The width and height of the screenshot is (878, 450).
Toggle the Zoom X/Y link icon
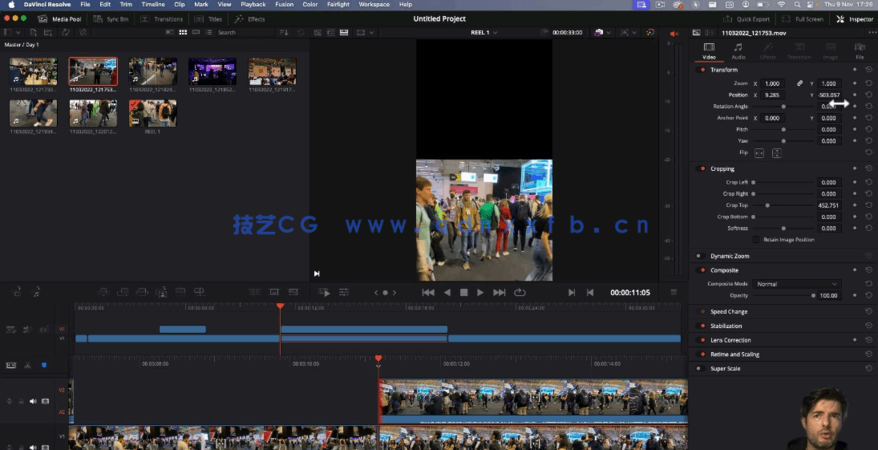(800, 83)
